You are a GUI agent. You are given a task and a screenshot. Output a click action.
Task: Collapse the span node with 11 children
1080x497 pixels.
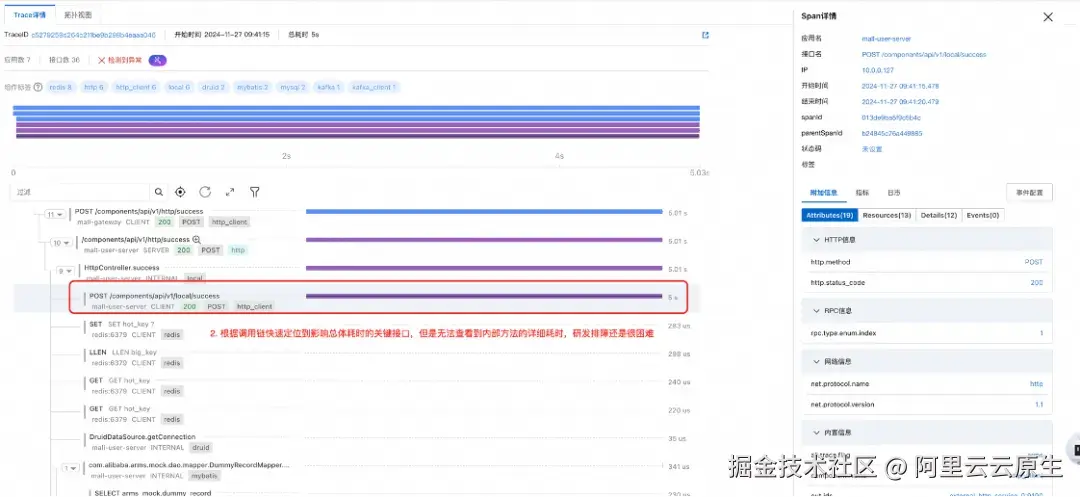pos(54,215)
